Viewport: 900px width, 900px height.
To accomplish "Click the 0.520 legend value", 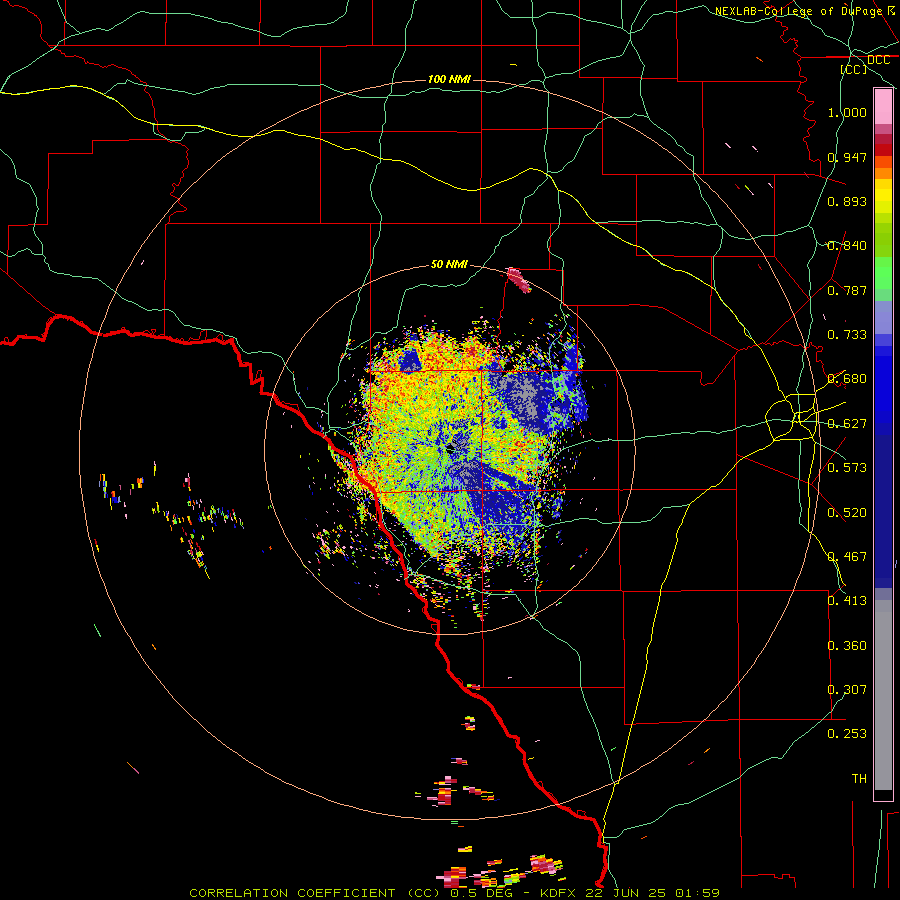I will tap(847, 513).
